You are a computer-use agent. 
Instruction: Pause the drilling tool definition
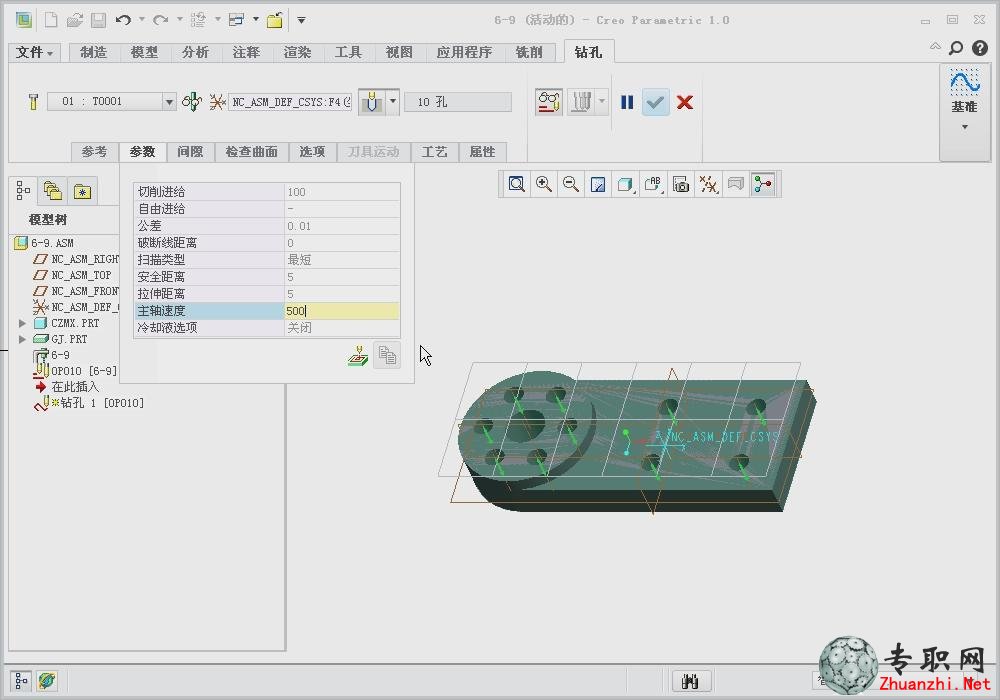pos(627,102)
